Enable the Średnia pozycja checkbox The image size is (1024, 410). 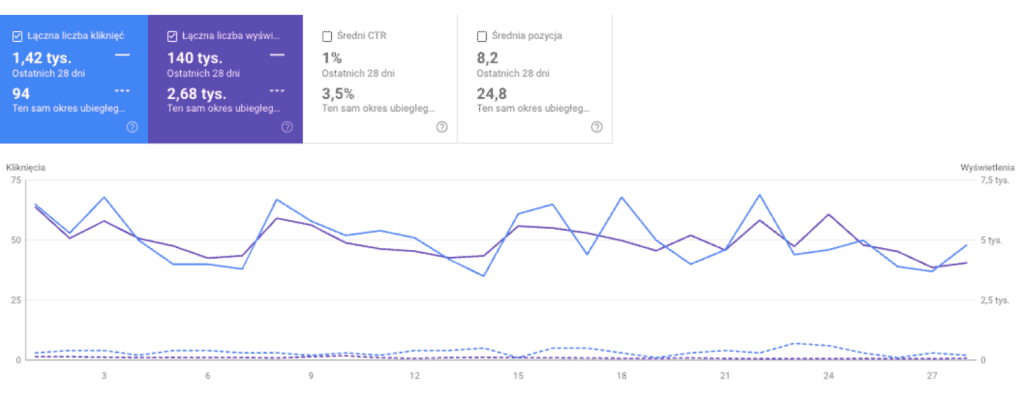pos(482,37)
